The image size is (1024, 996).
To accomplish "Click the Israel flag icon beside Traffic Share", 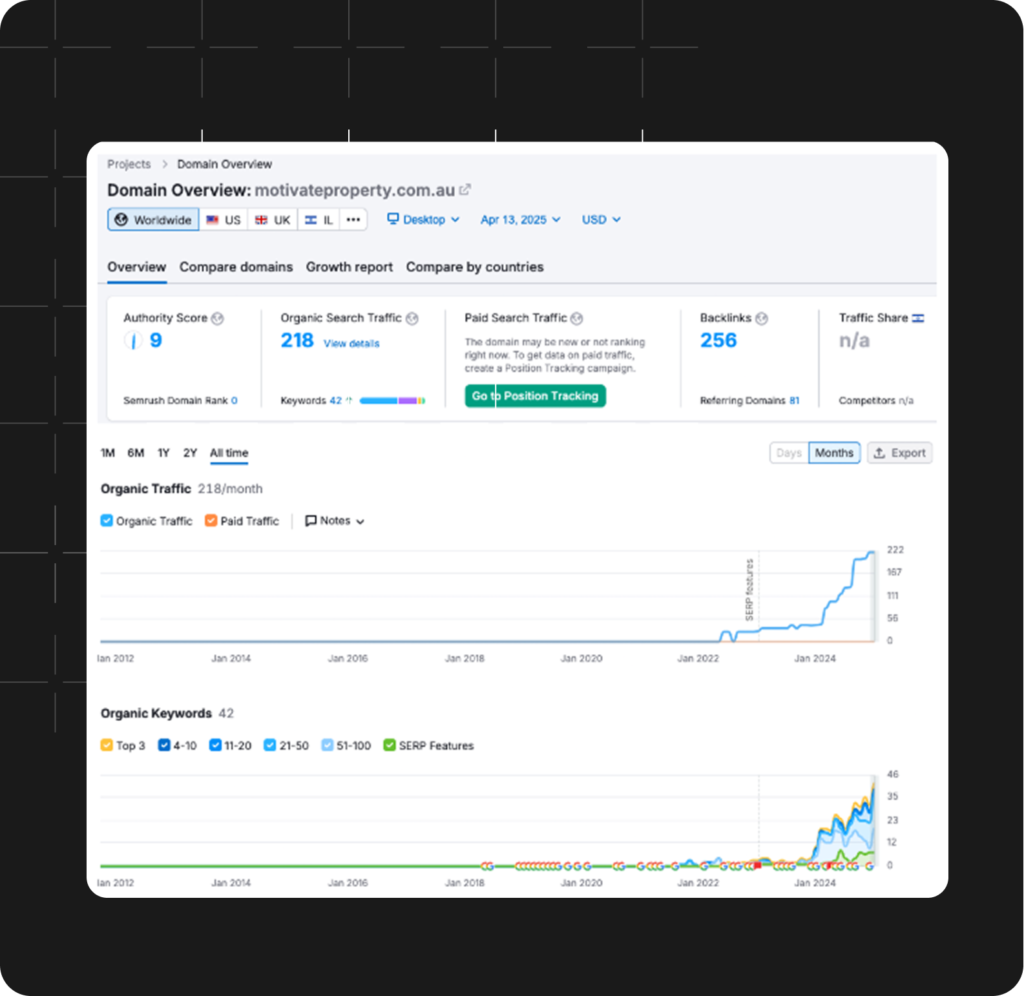I will pyautogui.click(x=918, y=318).
